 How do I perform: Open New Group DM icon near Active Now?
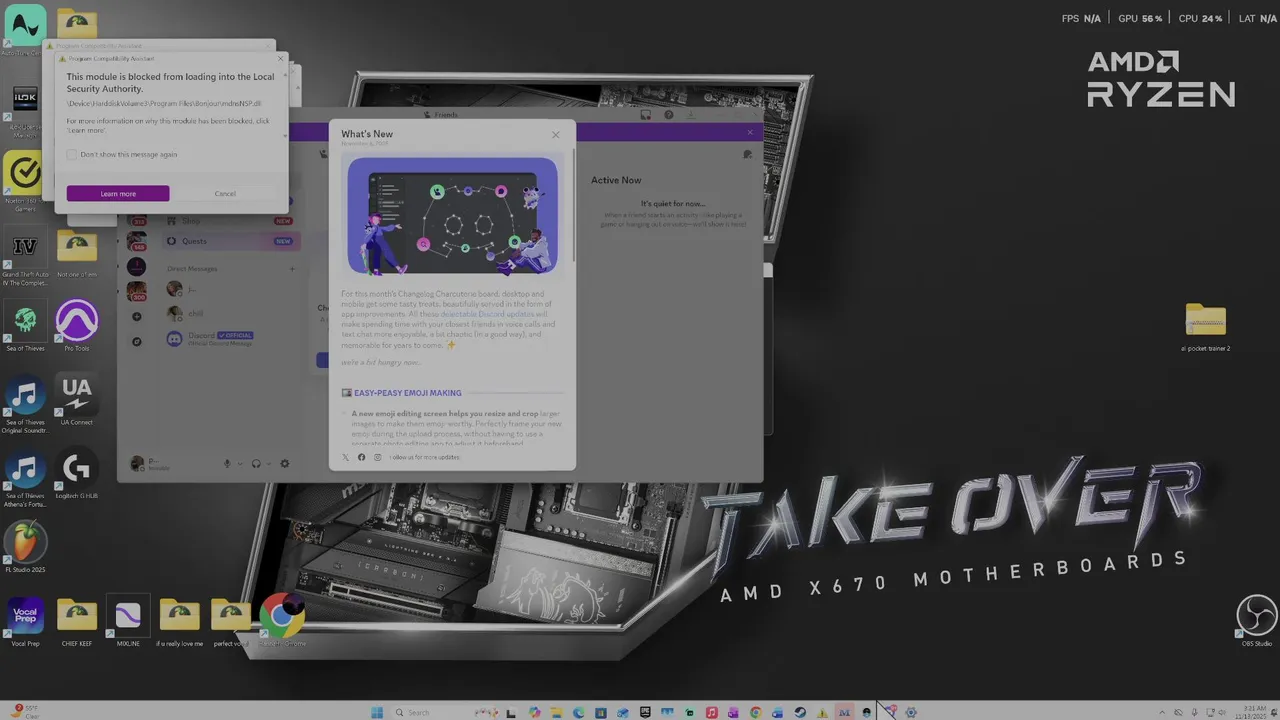pos(747,155)
